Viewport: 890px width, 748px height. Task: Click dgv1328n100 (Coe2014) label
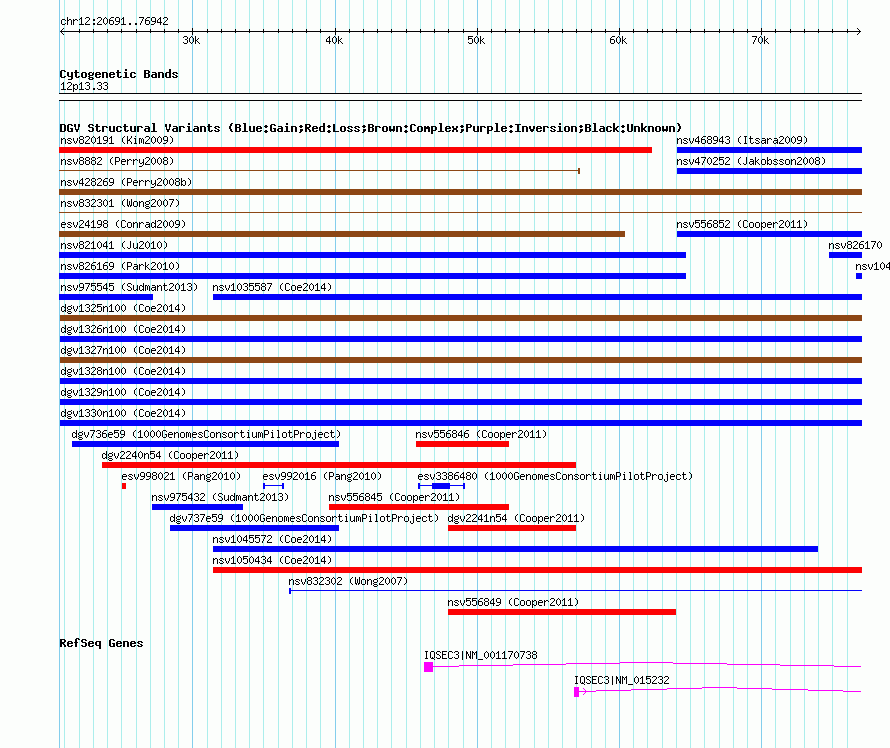coord(123,371)
